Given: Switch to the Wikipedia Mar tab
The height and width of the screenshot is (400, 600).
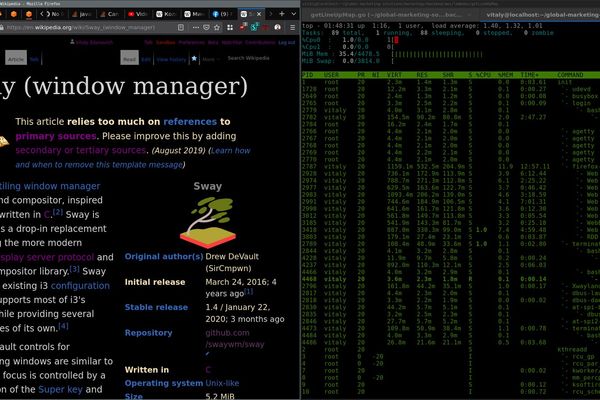Looking at the screenshot, I should [194, 14].
